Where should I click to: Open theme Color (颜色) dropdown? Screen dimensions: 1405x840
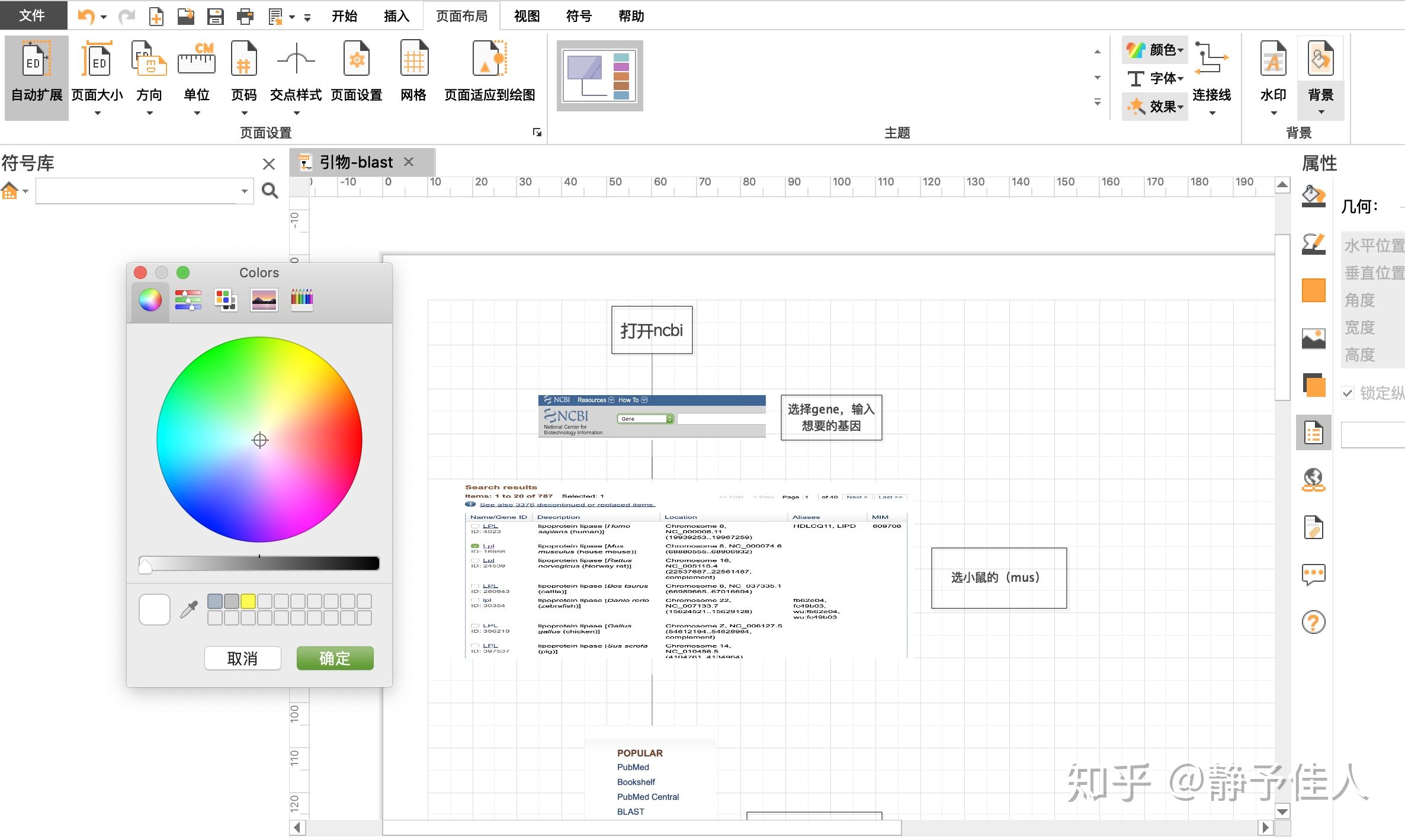[1154, 50]
